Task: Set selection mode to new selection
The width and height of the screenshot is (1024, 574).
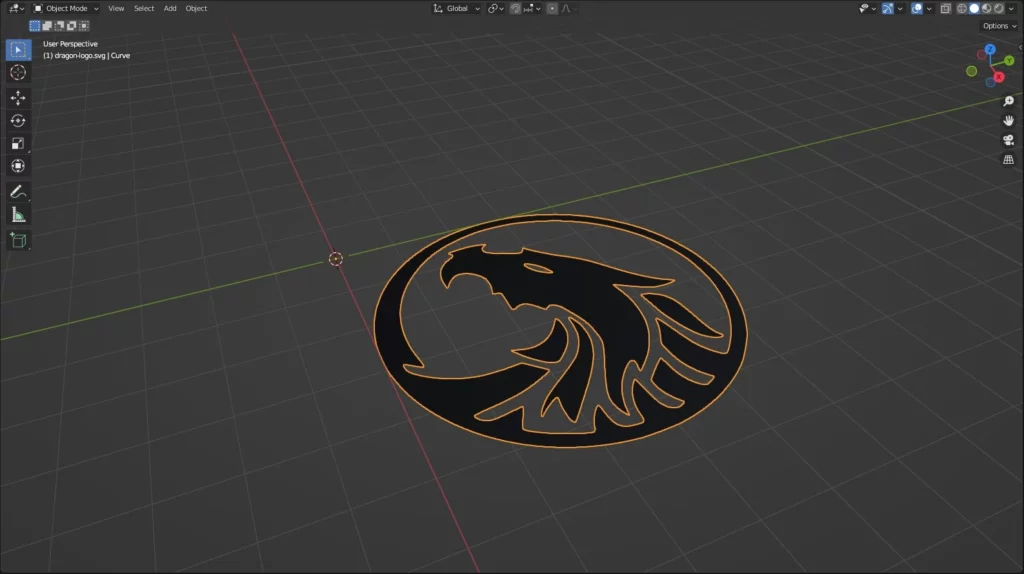Action: 35,25
